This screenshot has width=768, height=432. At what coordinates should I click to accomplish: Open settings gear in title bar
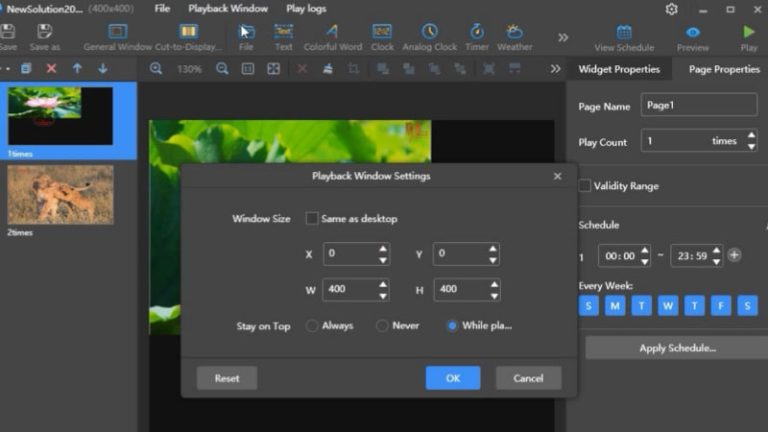click(671, 9)
